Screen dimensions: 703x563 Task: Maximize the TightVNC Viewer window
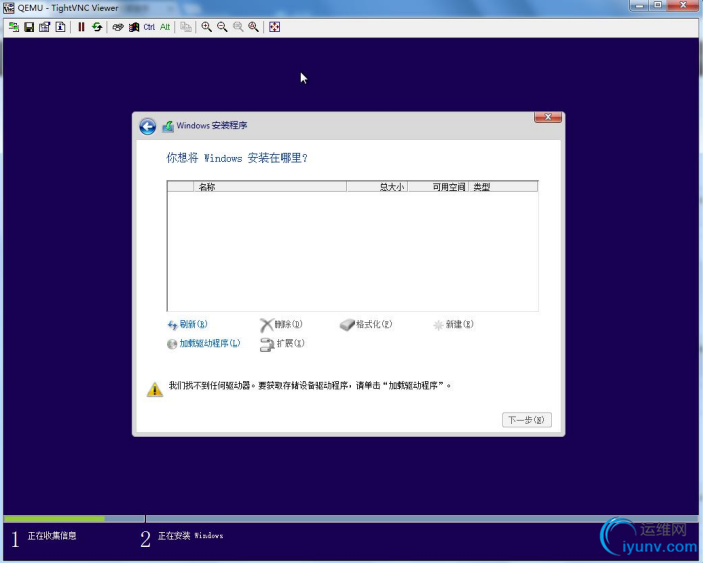[658, 5]
